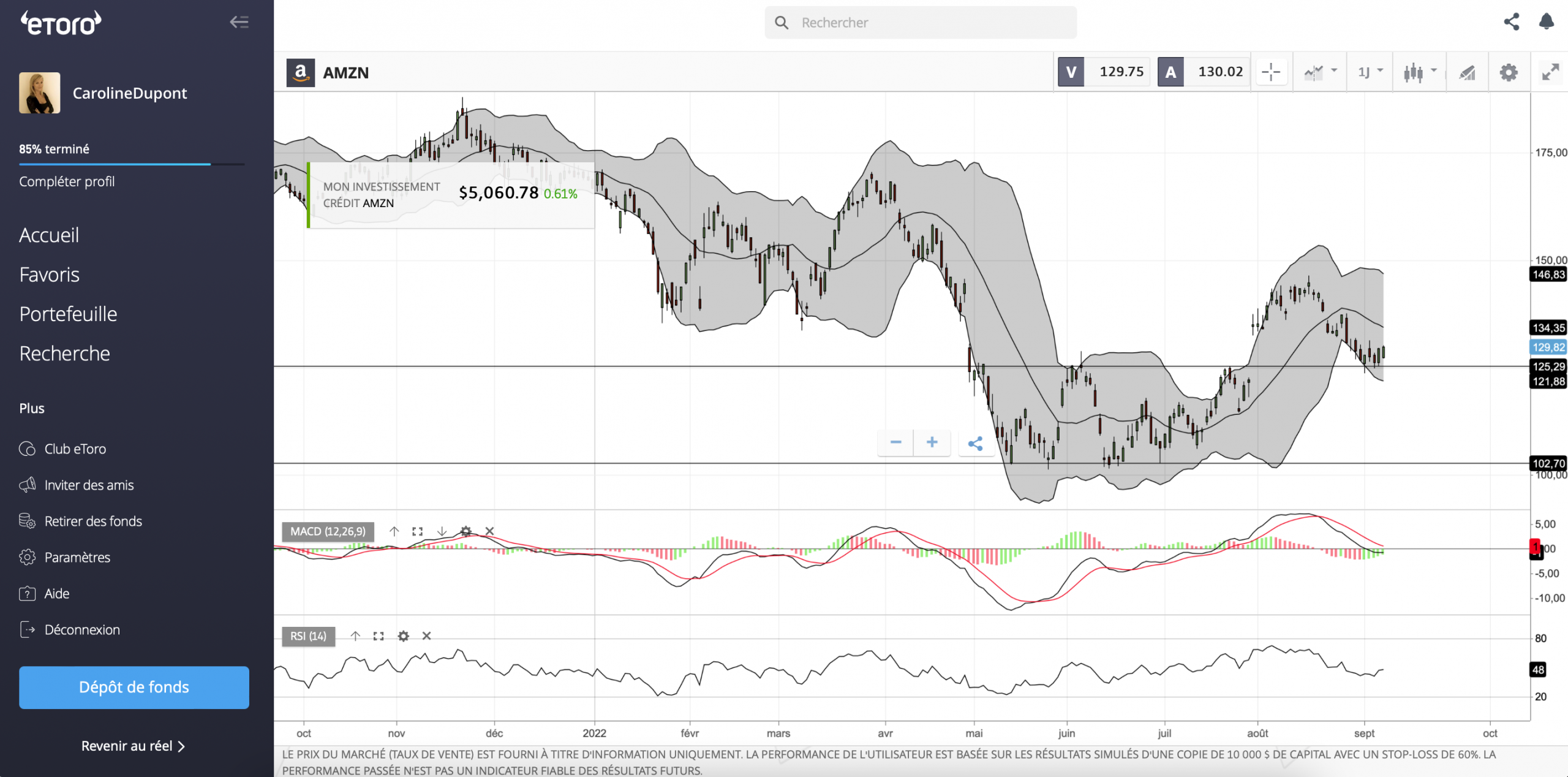
Task: Click the share icon in top bar
Action: pyautogui.click(x=1512, y=22)
